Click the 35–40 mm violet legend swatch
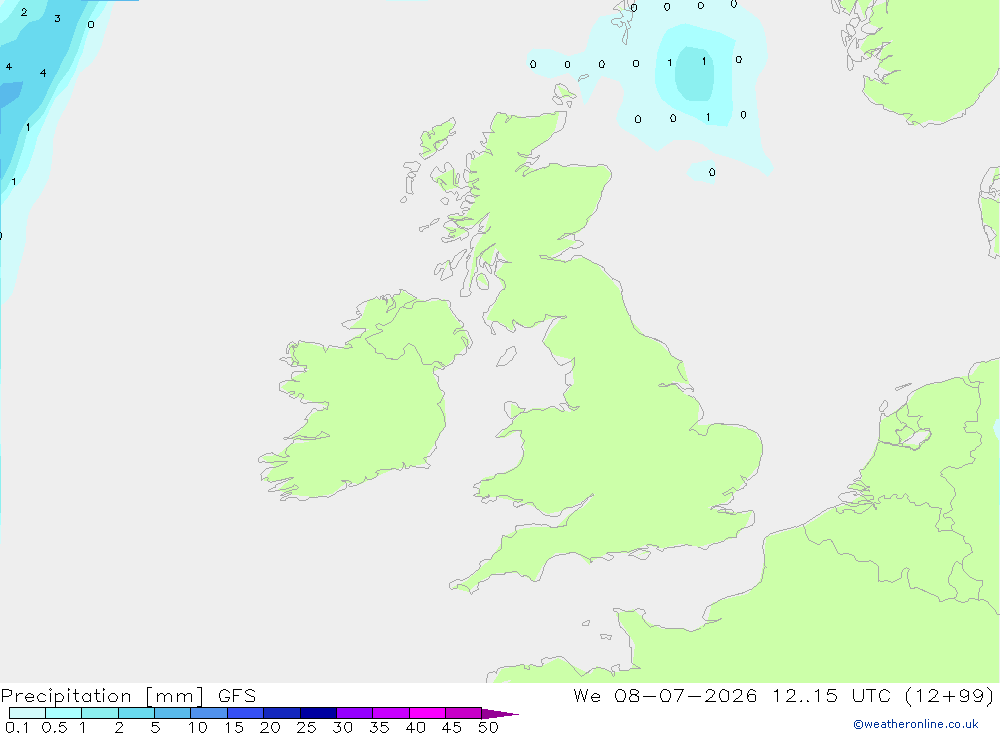This screenshot has height=733, width=1000. tap(391, 713)
